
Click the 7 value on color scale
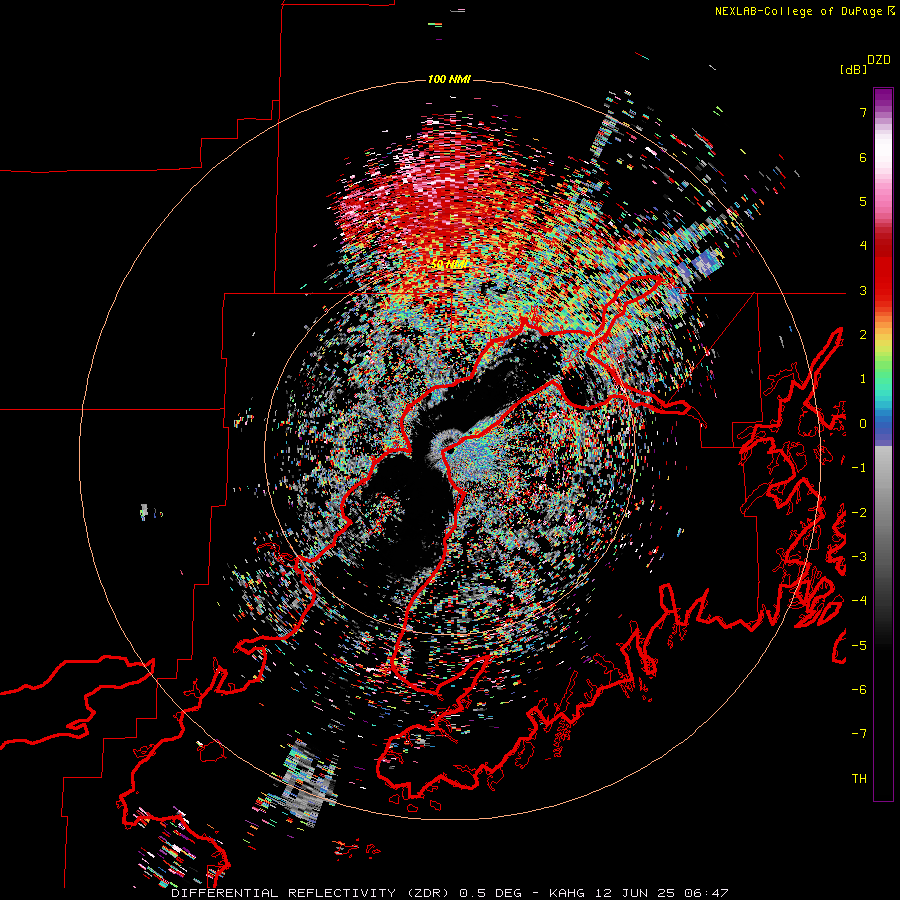click(x=863, y=112)
